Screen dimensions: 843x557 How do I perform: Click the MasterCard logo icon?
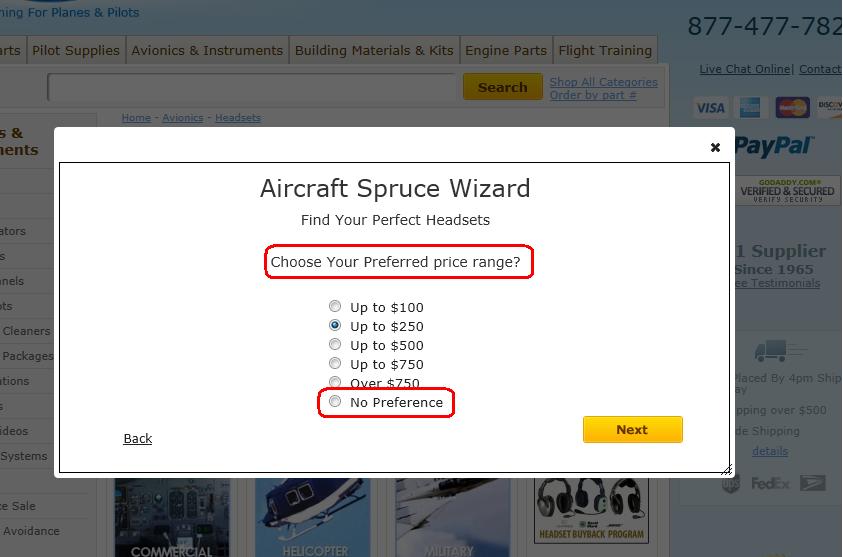point(792,108)
